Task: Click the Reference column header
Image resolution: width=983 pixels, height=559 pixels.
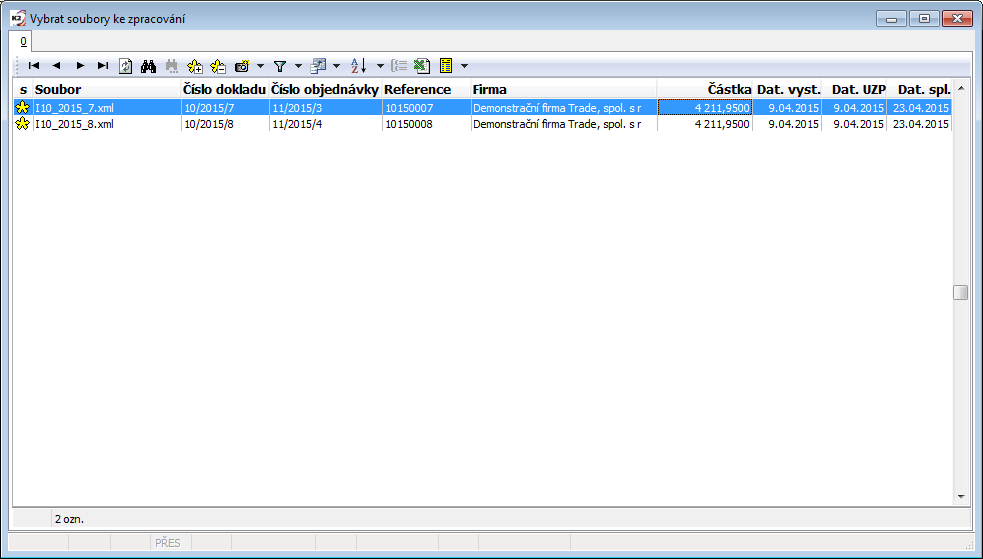Action: pos(426,90)
